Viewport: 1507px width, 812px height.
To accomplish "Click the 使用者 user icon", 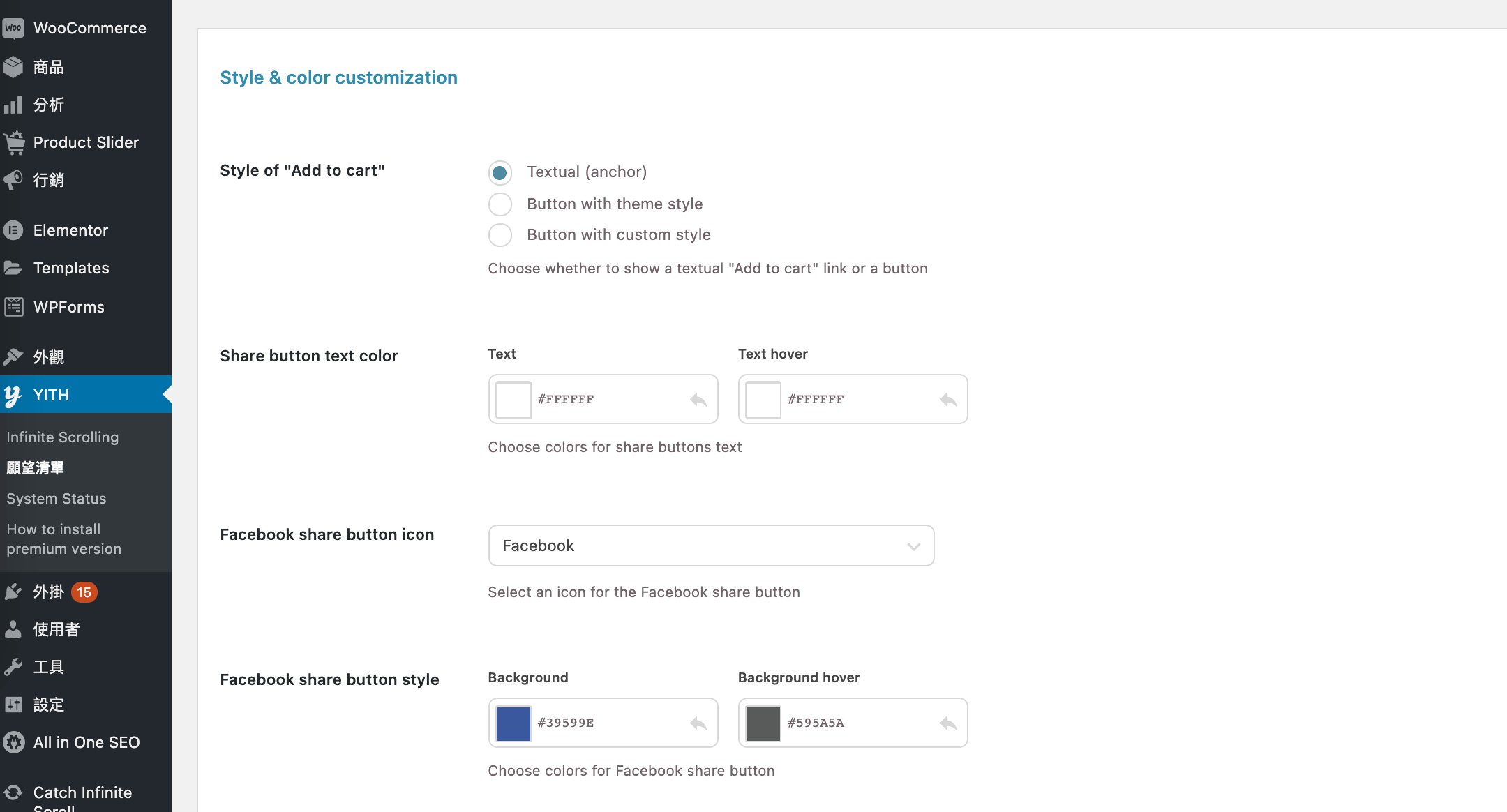I will tap(13, 629).
